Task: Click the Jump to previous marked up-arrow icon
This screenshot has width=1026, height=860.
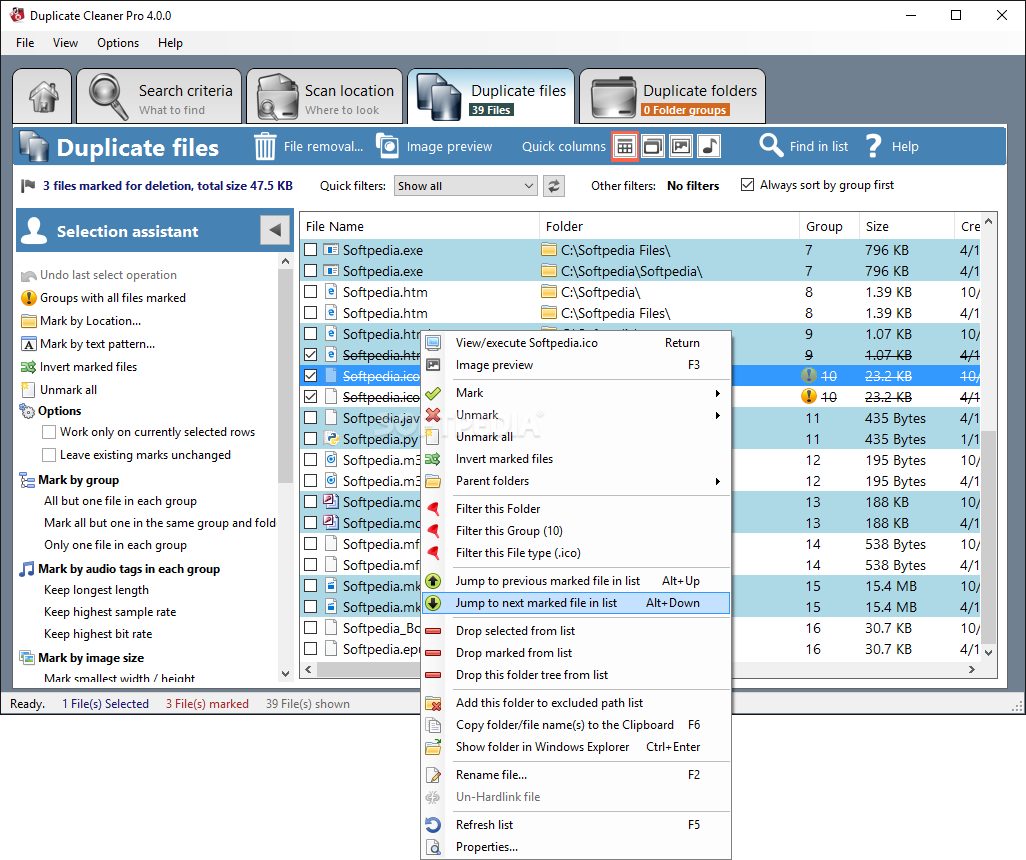Action: tap(433, 581)
